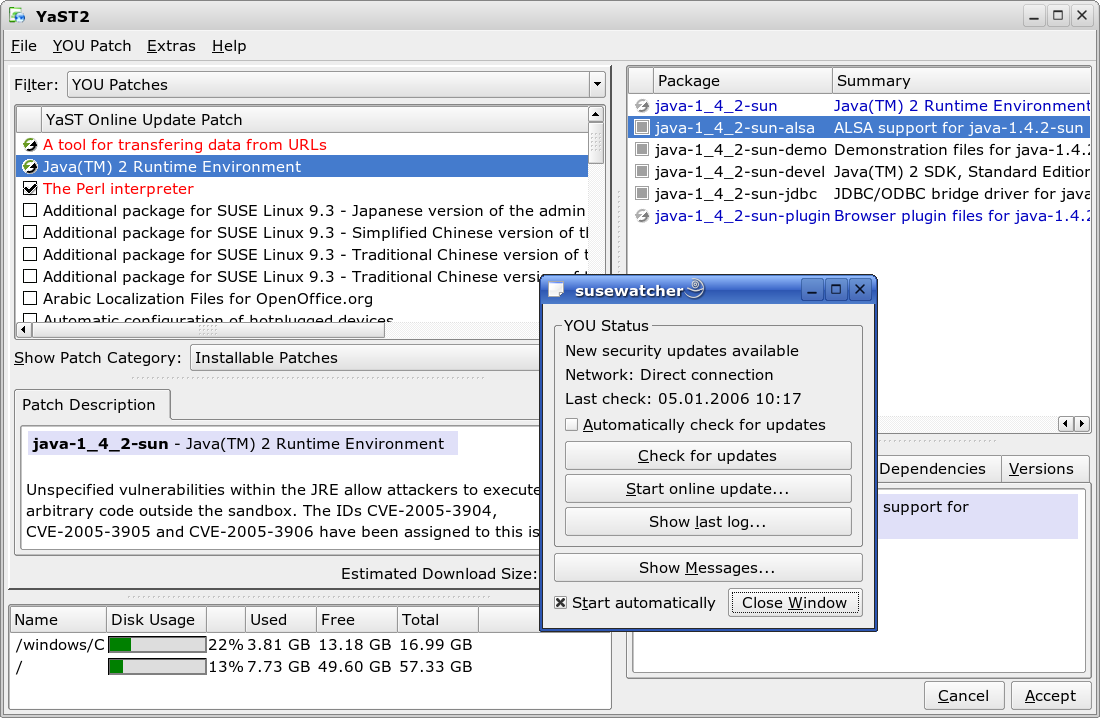This screenshot has width=1100, height=718.
Task: Check the Japanese version admin package patch
Action: (30, 211)
